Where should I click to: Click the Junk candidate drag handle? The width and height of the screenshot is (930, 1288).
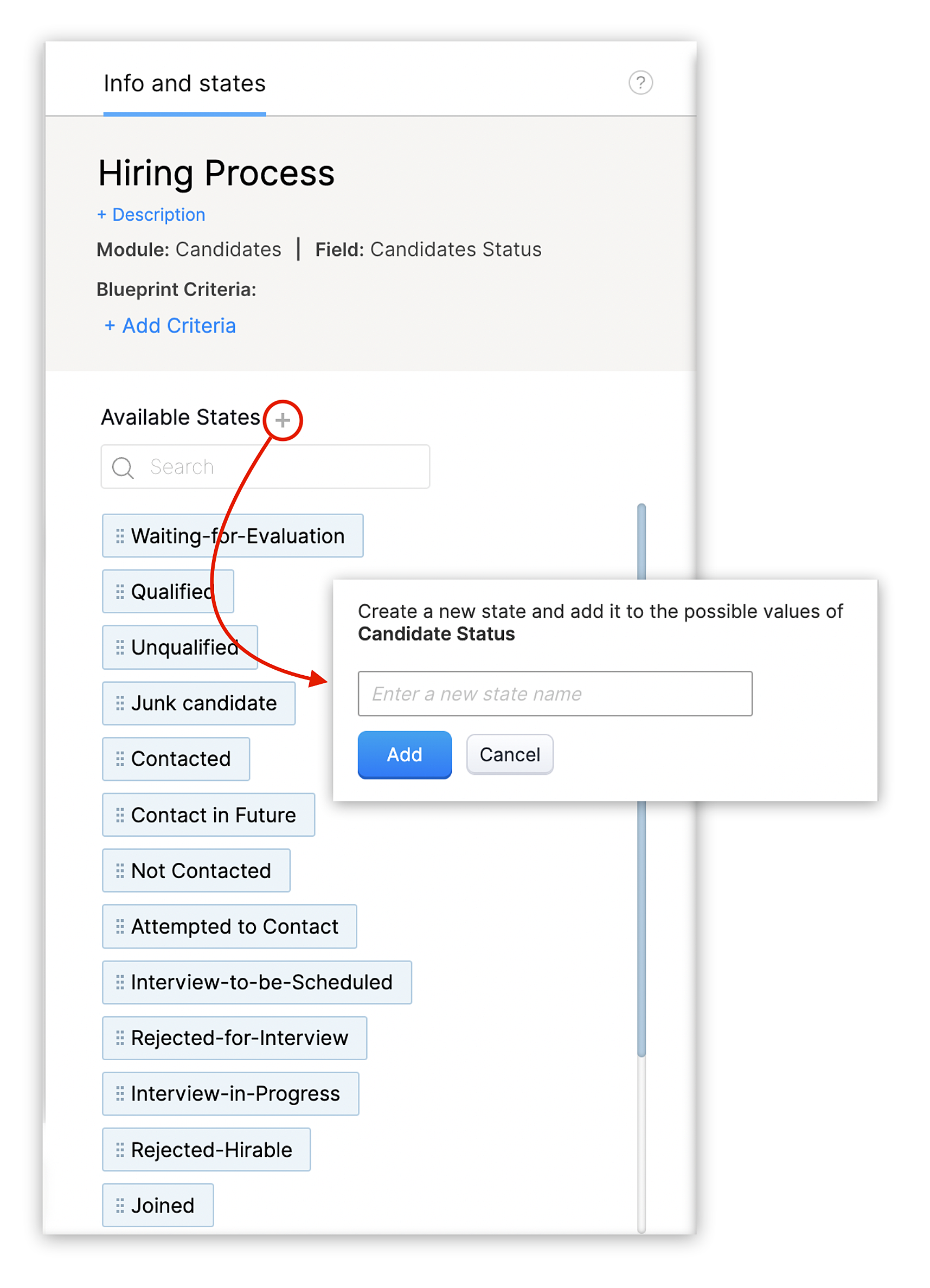pyautogui.click(x=120, y=703)
